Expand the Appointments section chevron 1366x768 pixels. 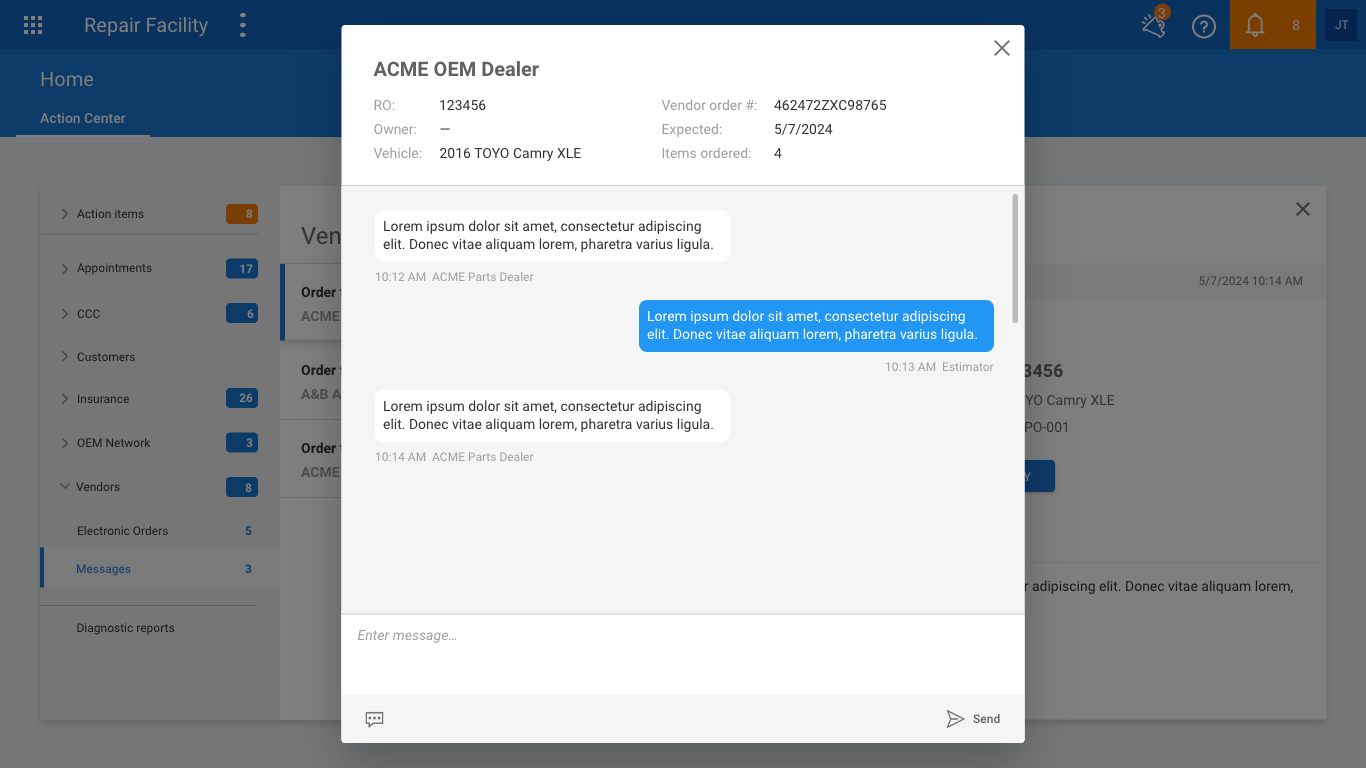tap(64, 268)
